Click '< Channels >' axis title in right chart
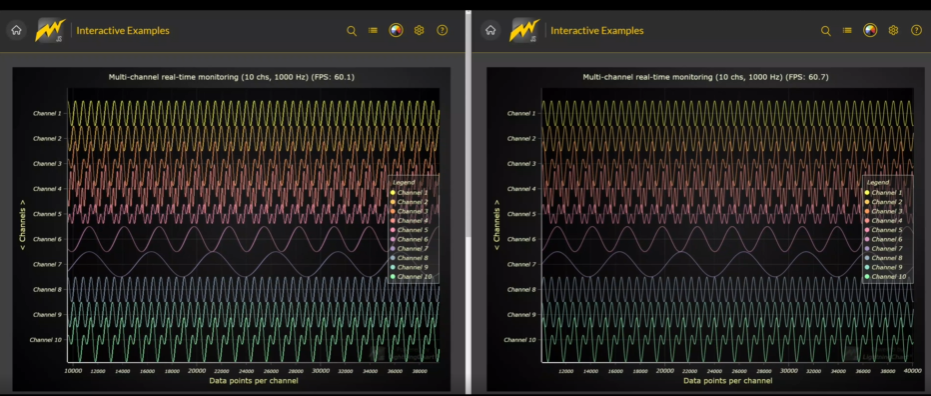The height and width of the screenshot is (396, 931). (497, 224)
